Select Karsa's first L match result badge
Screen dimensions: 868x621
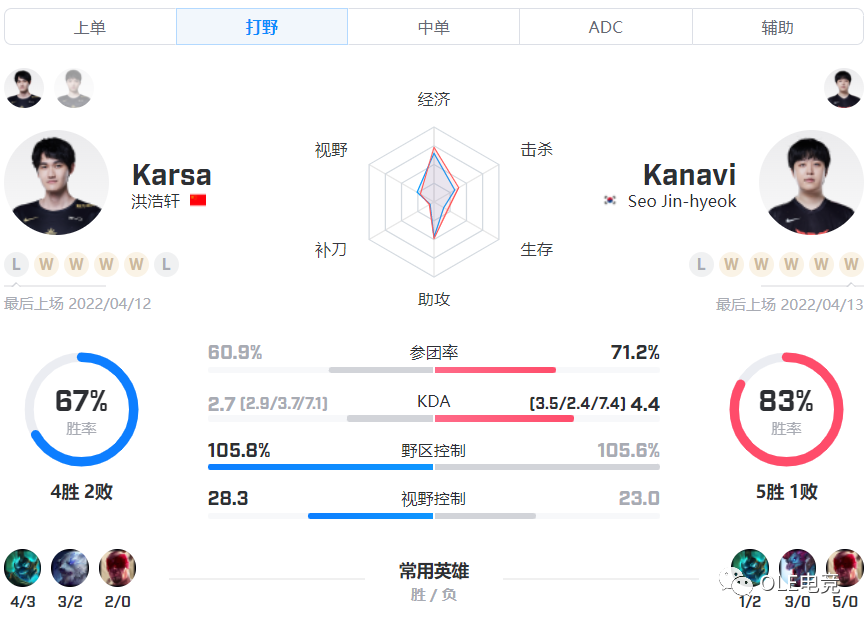(16, 265)
